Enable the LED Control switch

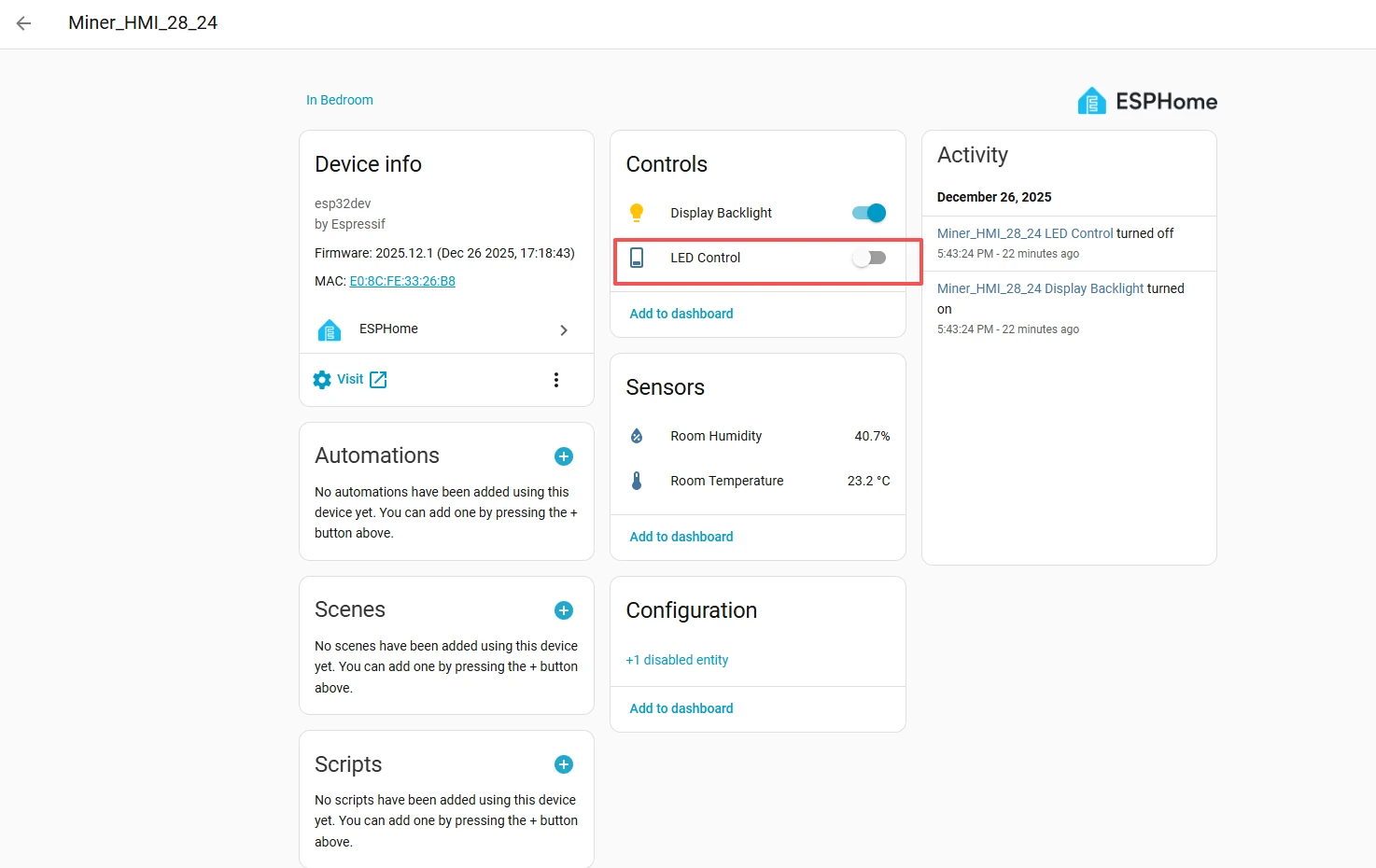tap(869, 258)
